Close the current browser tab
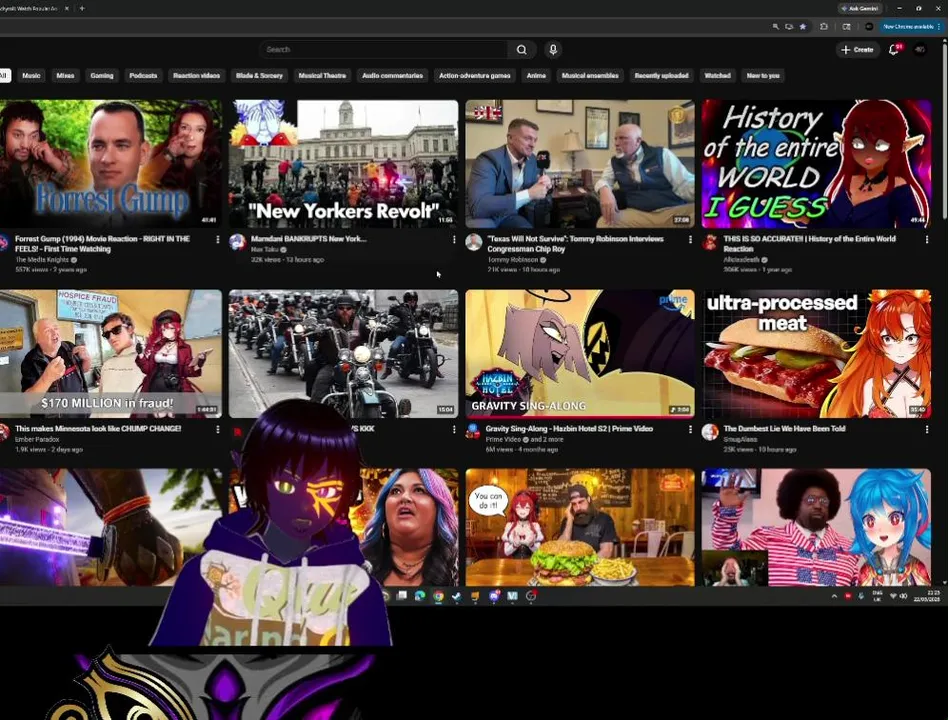 67,8
